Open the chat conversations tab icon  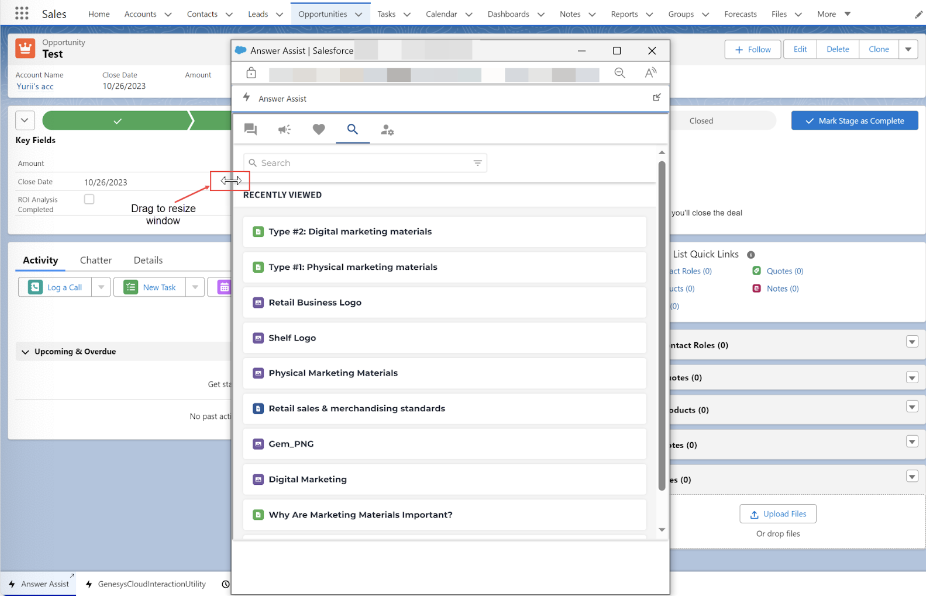click(x=250, y=129)
